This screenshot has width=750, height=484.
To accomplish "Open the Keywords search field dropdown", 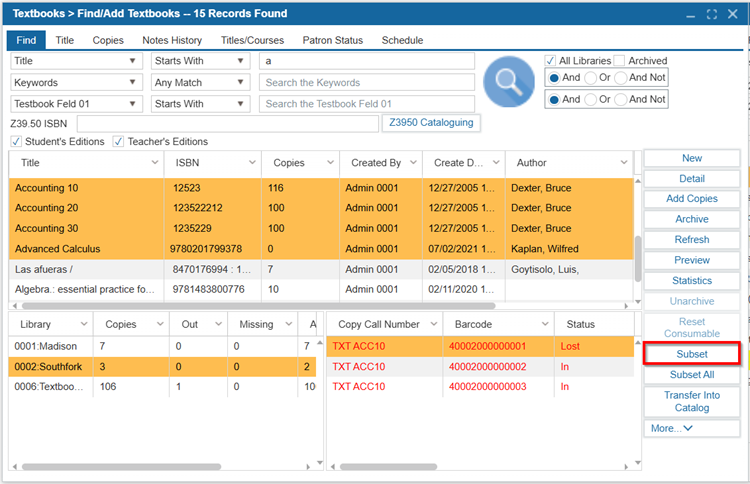I will pyautogui.click(x=132, y=82).
